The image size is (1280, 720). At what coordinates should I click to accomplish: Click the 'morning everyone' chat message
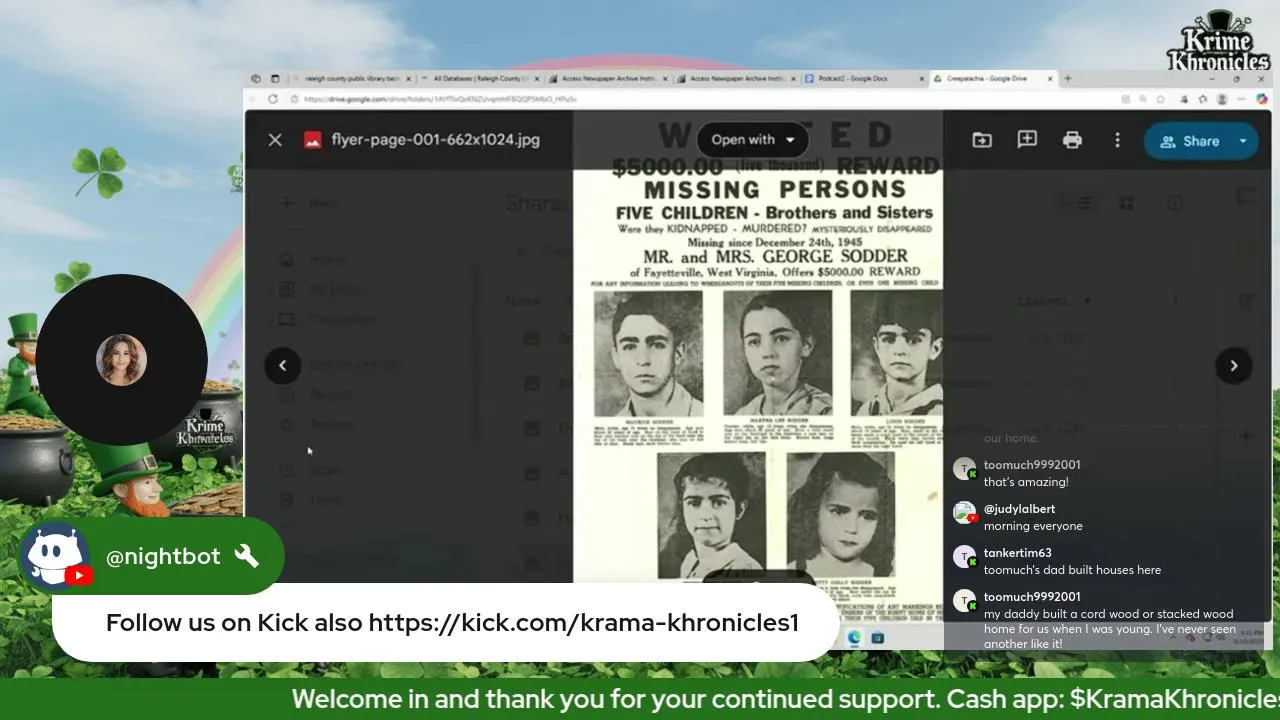click(x=1033, y=526)
